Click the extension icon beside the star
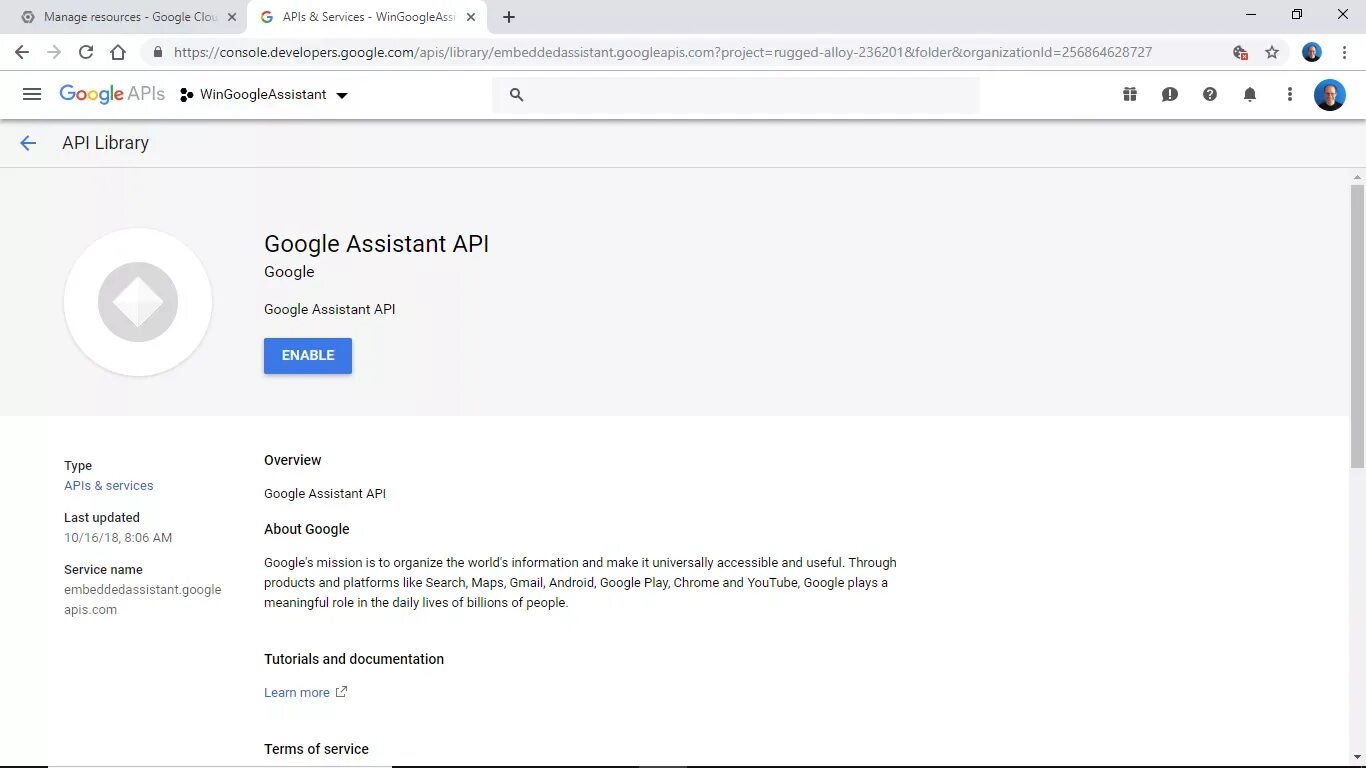The height and width of the screenshot is (768, 1366). [1240, 52]
